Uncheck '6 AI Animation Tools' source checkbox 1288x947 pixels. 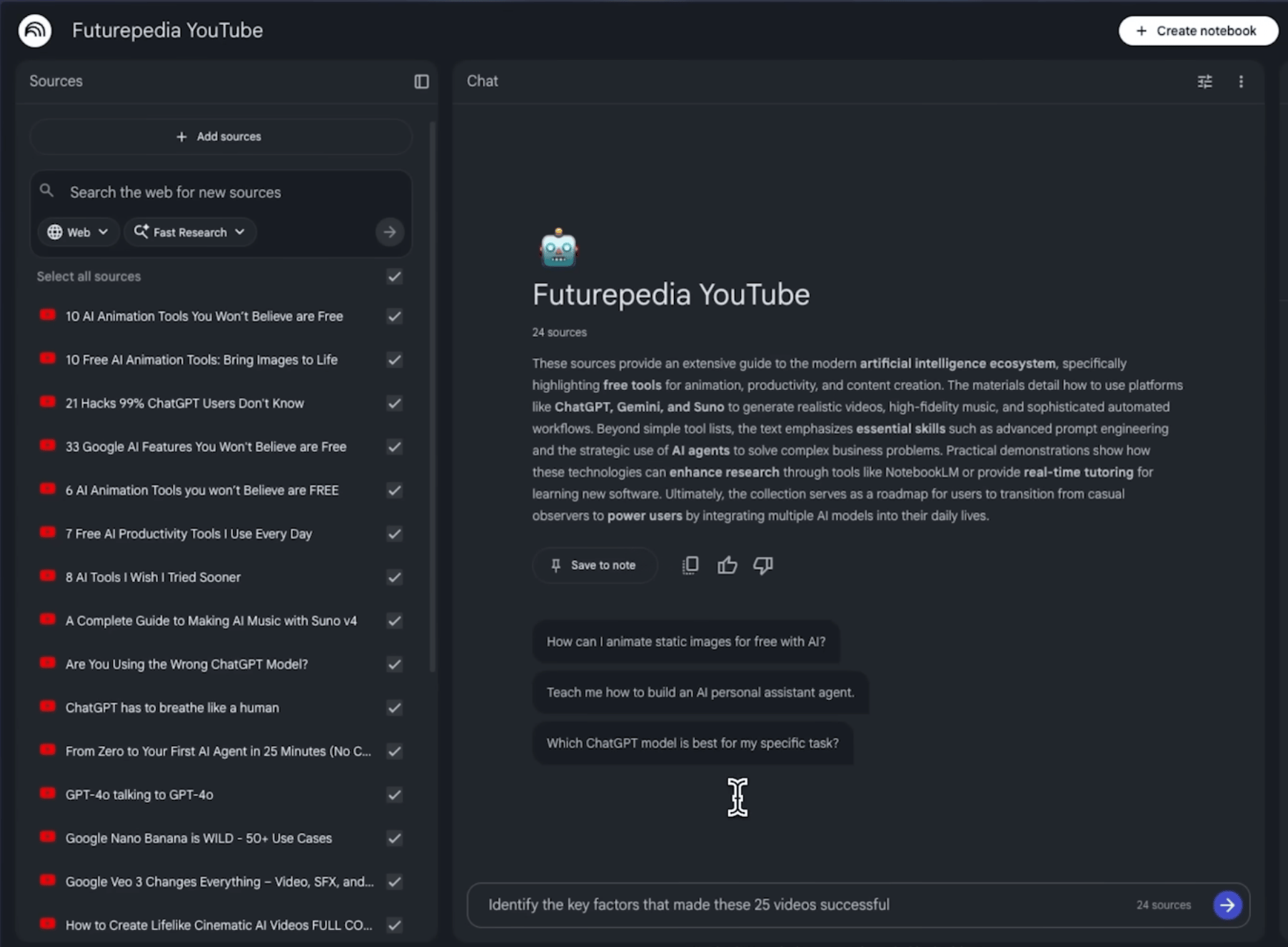coord(394,491)
